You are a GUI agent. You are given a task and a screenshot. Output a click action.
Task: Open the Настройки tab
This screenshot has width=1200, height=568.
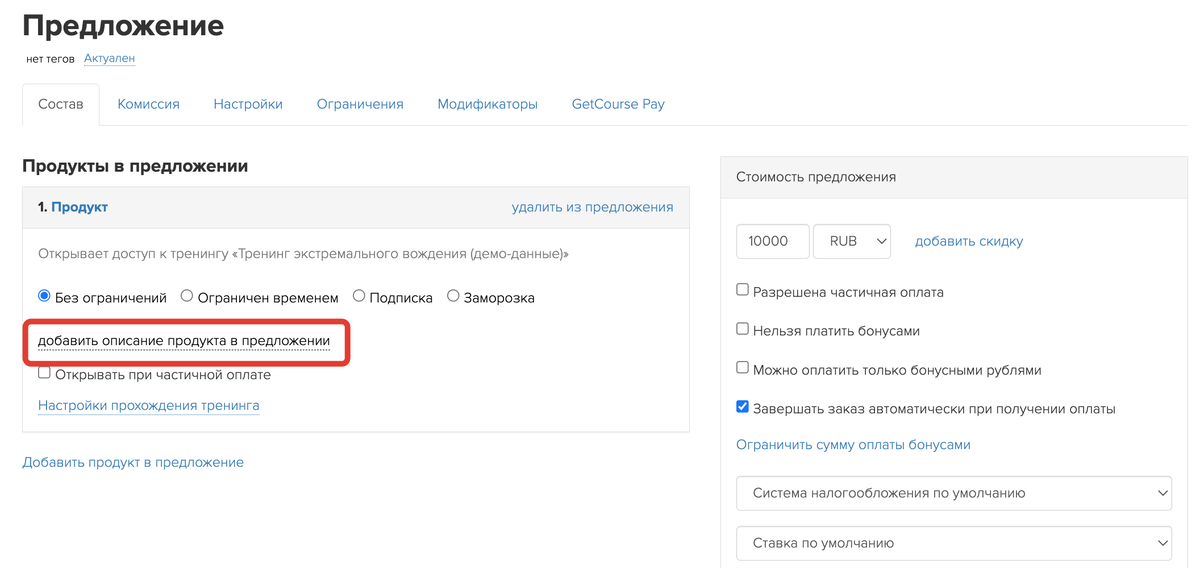click(x=248, y=104)
